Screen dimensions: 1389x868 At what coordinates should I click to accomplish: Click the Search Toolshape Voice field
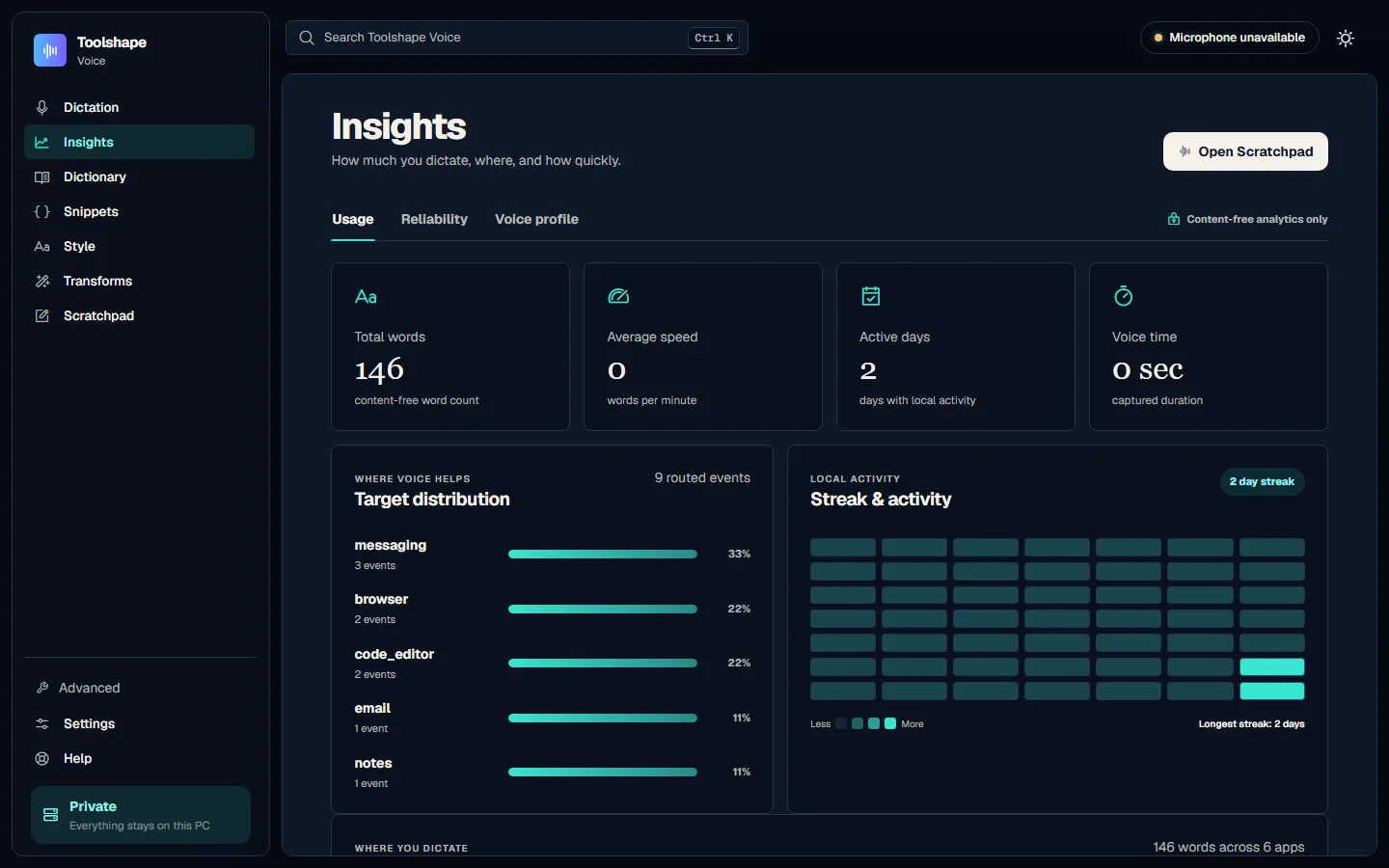[x=516, y=38]
